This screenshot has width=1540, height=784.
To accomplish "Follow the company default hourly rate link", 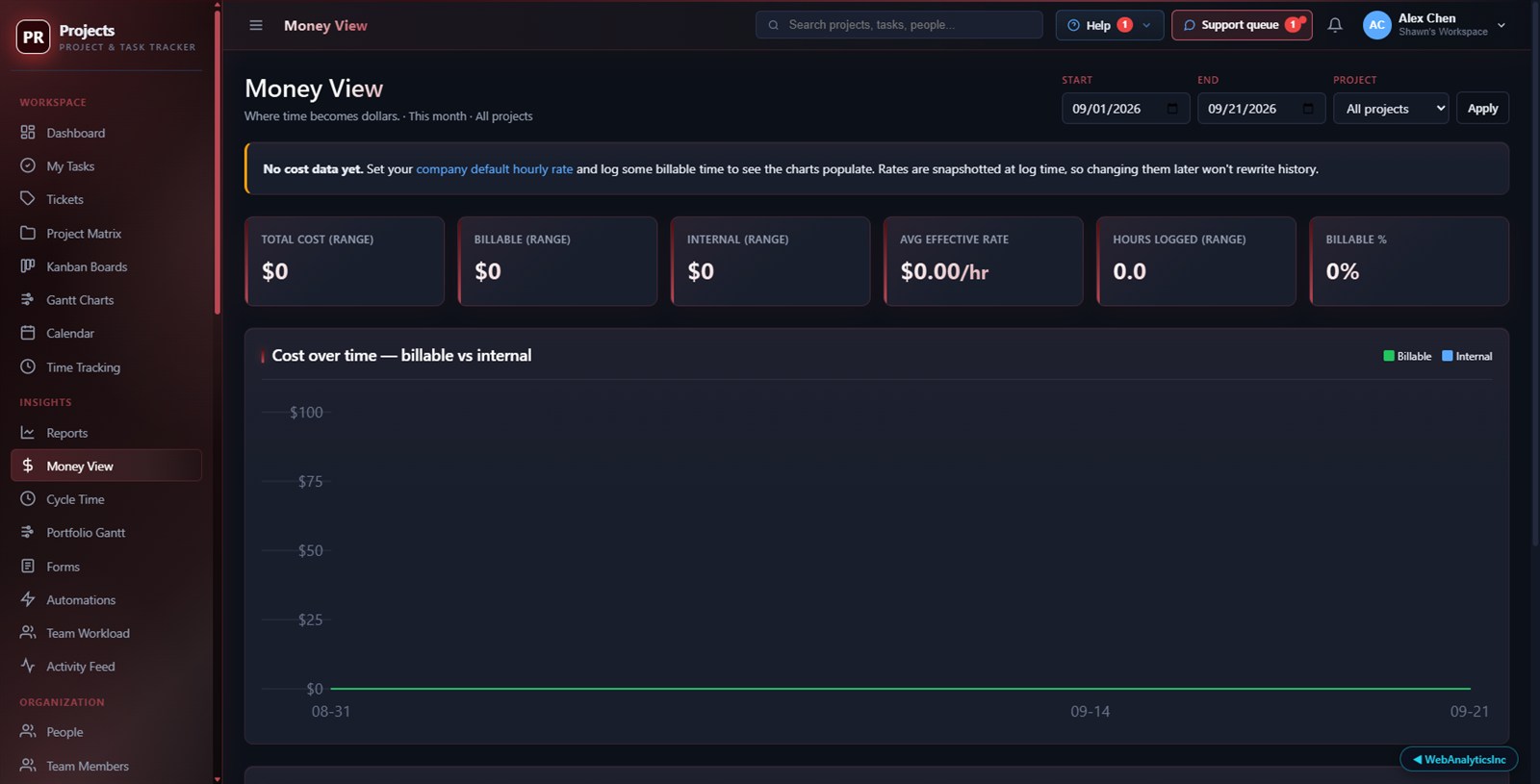I will point(494,169).
